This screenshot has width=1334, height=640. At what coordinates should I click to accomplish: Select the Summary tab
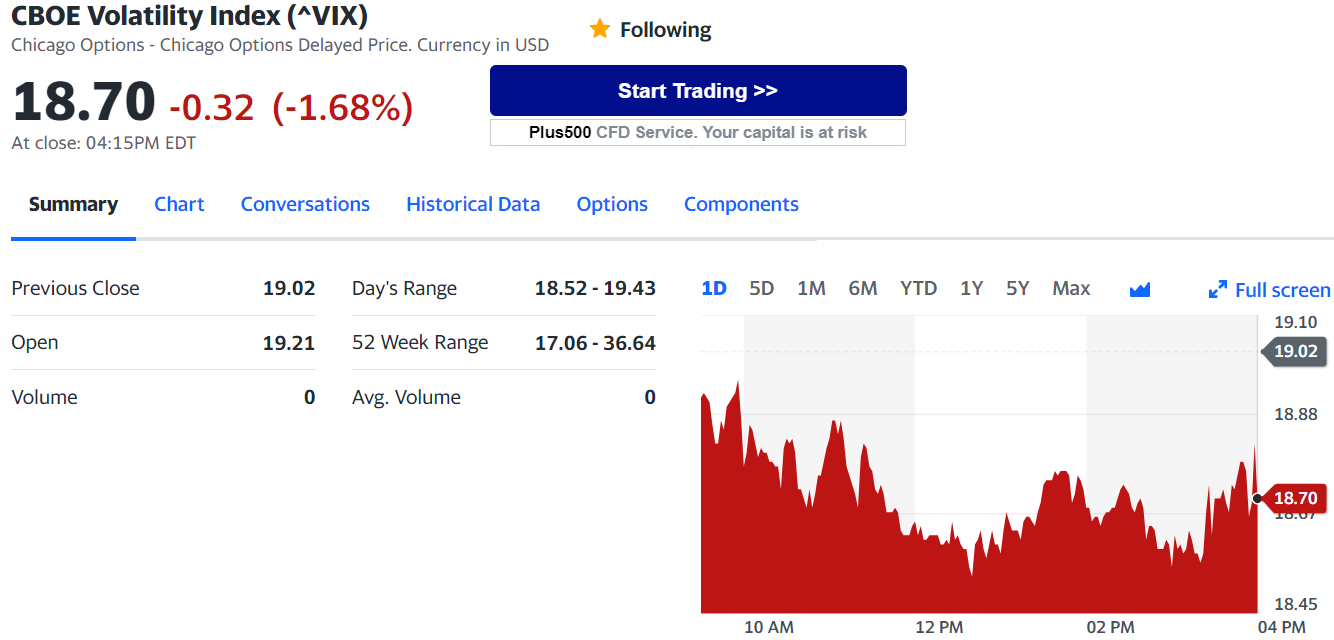pos(73,204)
